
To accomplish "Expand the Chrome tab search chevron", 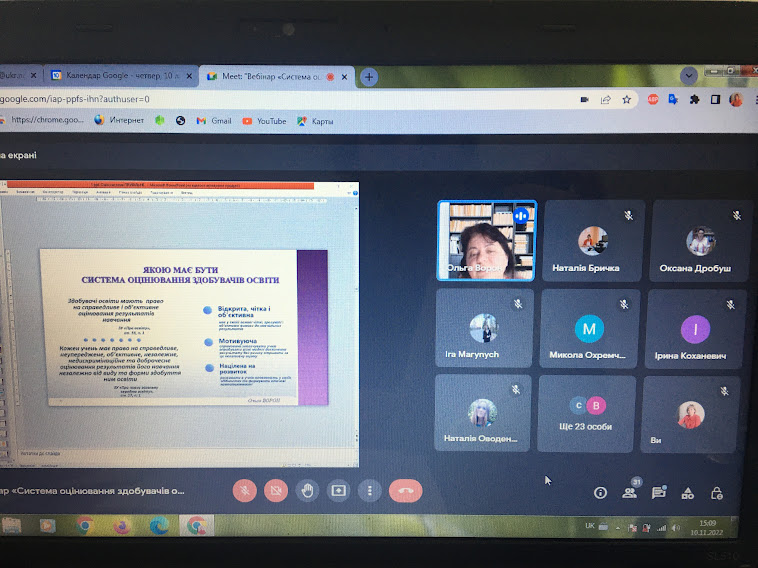I will click(x=690, y=76).
